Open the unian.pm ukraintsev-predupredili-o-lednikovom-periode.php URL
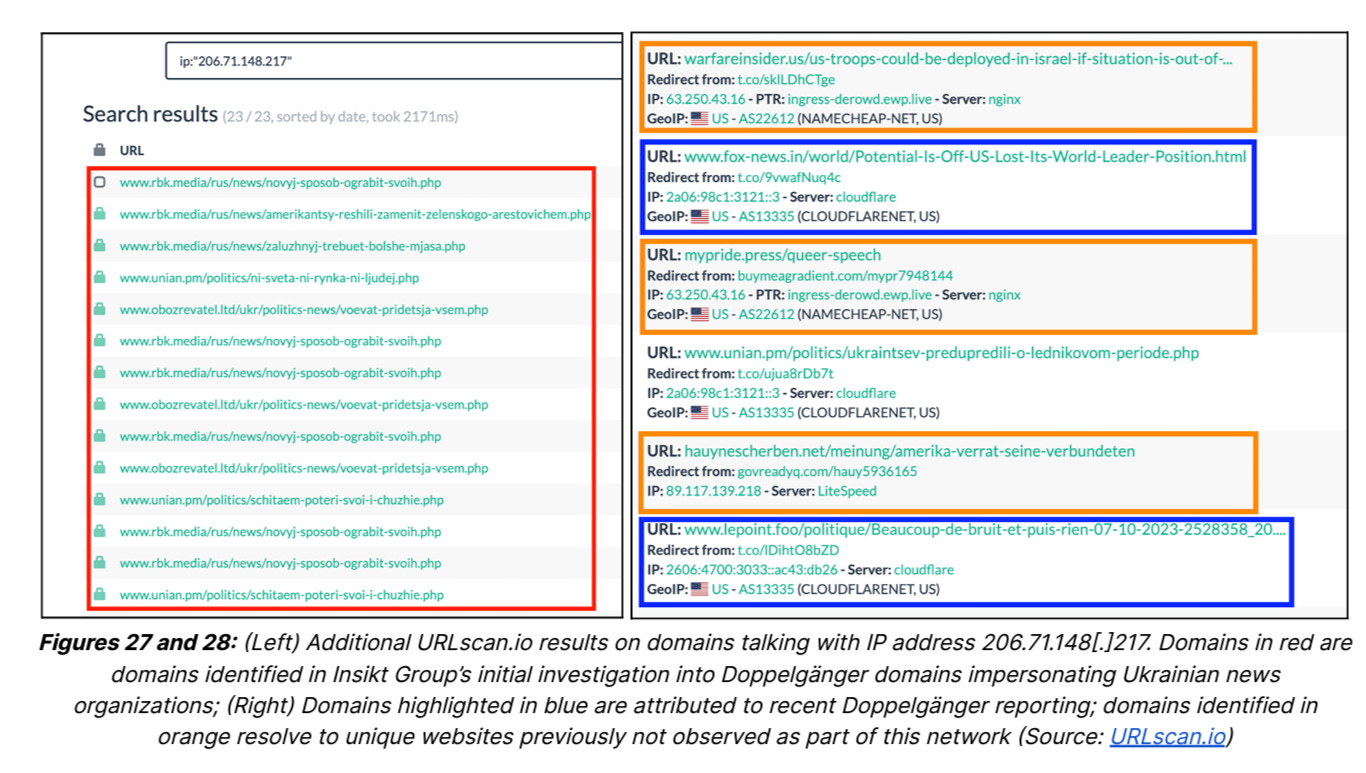 pos(941,353)
